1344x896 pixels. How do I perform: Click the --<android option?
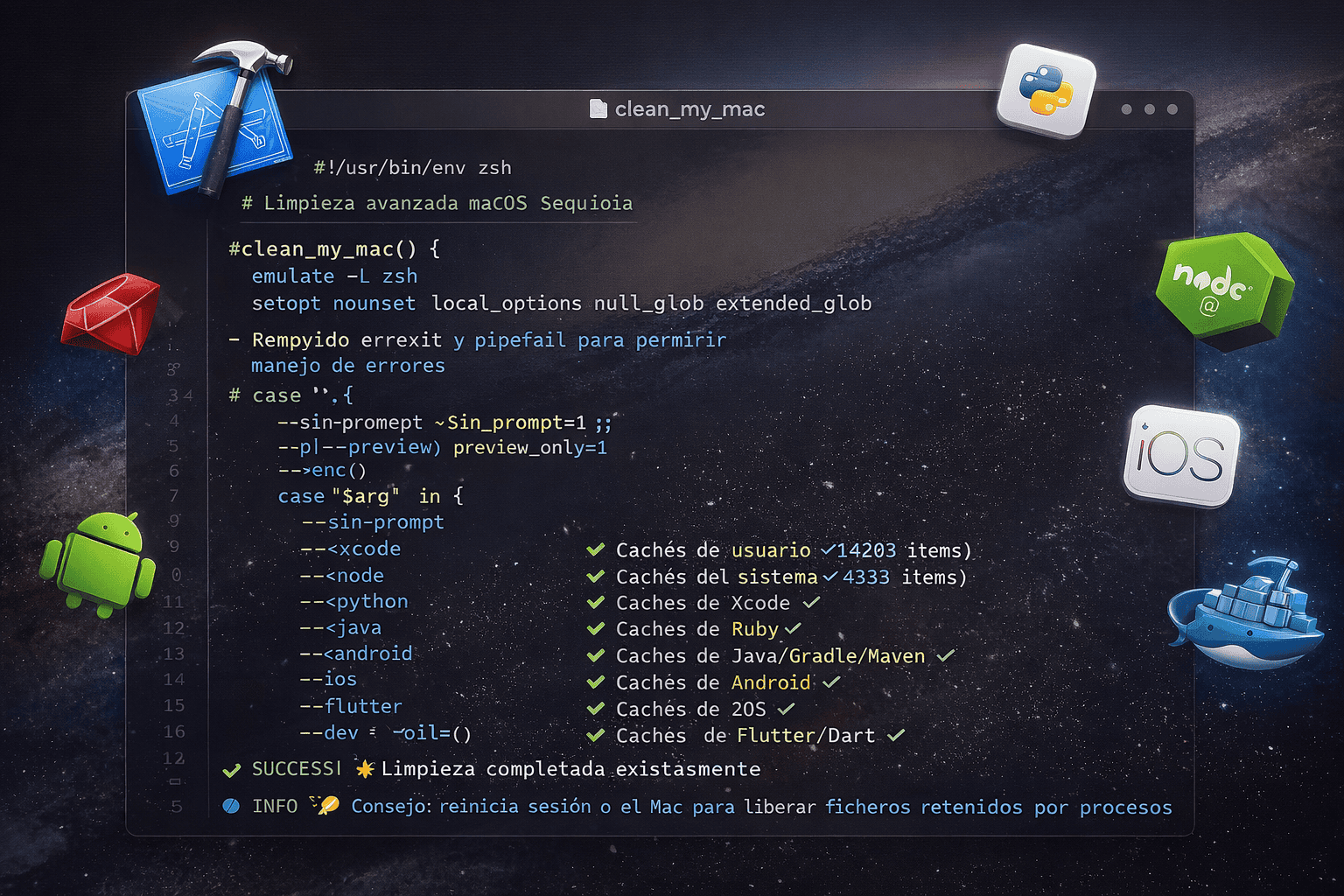[356, 654]
